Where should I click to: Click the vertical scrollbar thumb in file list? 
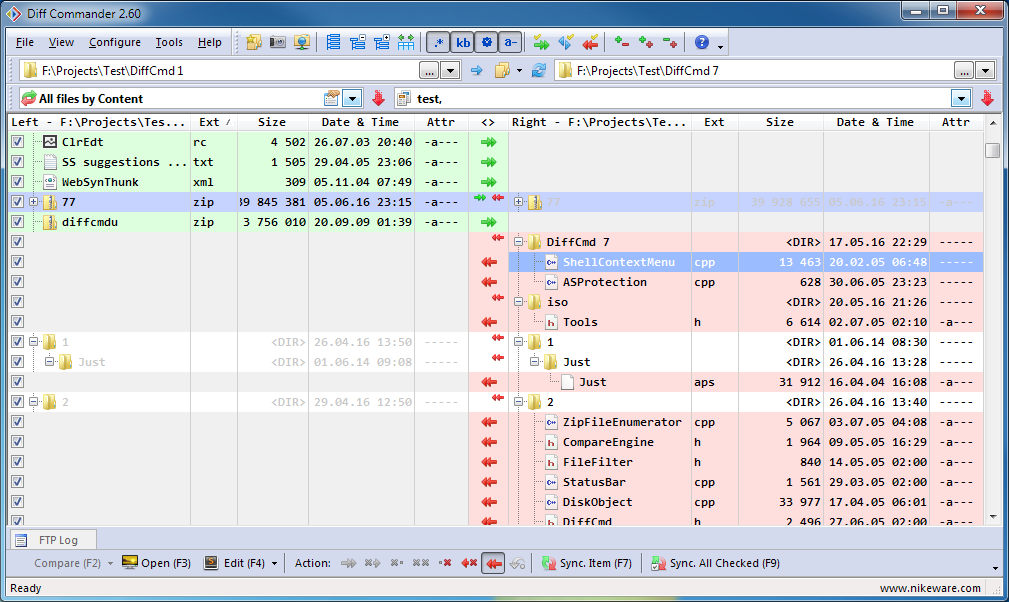[992, 151]
